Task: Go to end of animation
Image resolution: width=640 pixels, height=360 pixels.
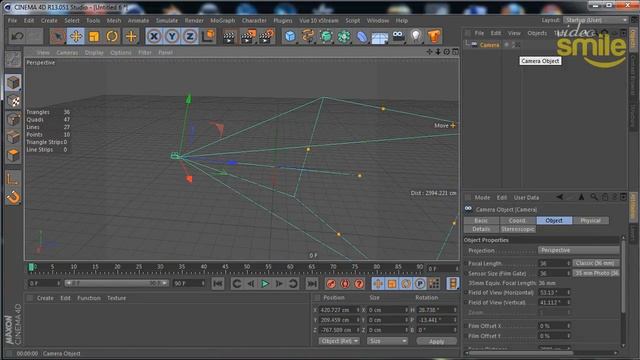Action: pyautogui.click(x=312, y=284)
